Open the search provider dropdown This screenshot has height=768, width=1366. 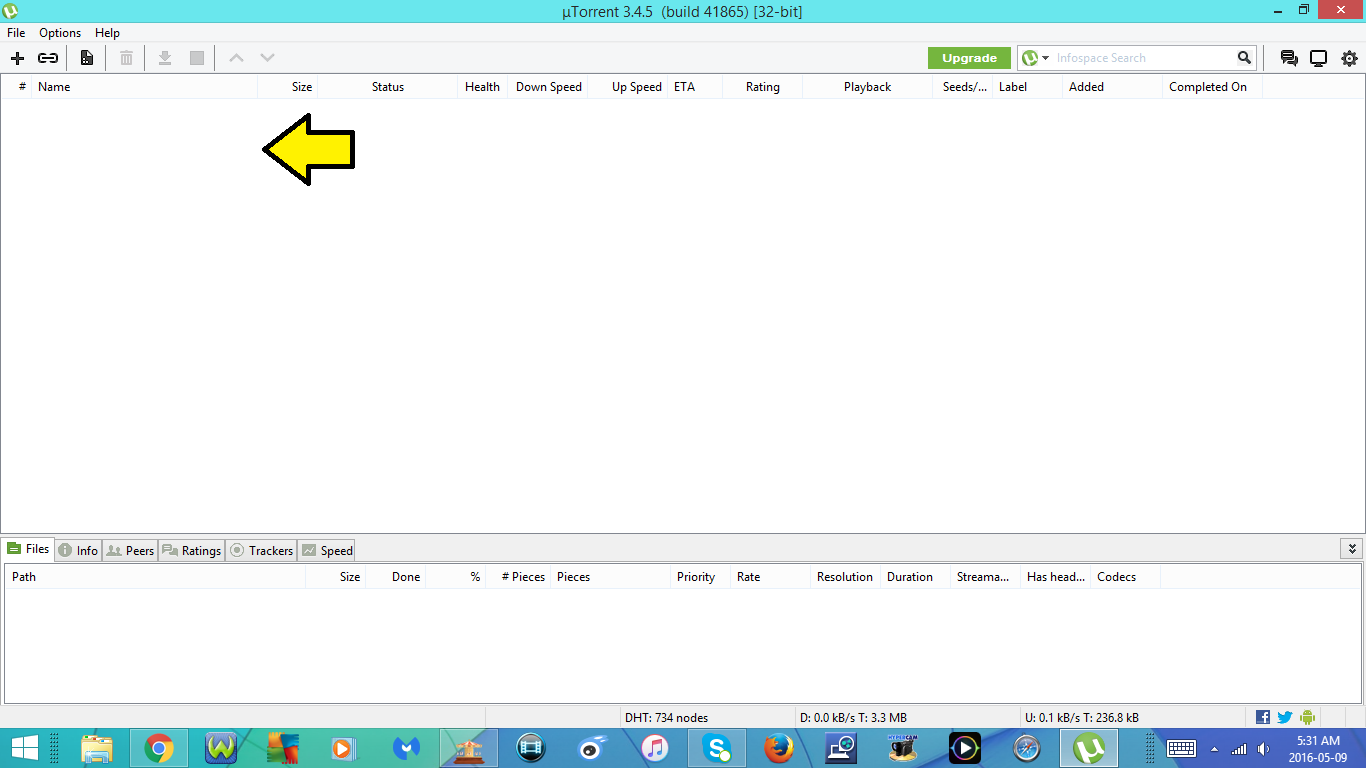point(1036,58)
